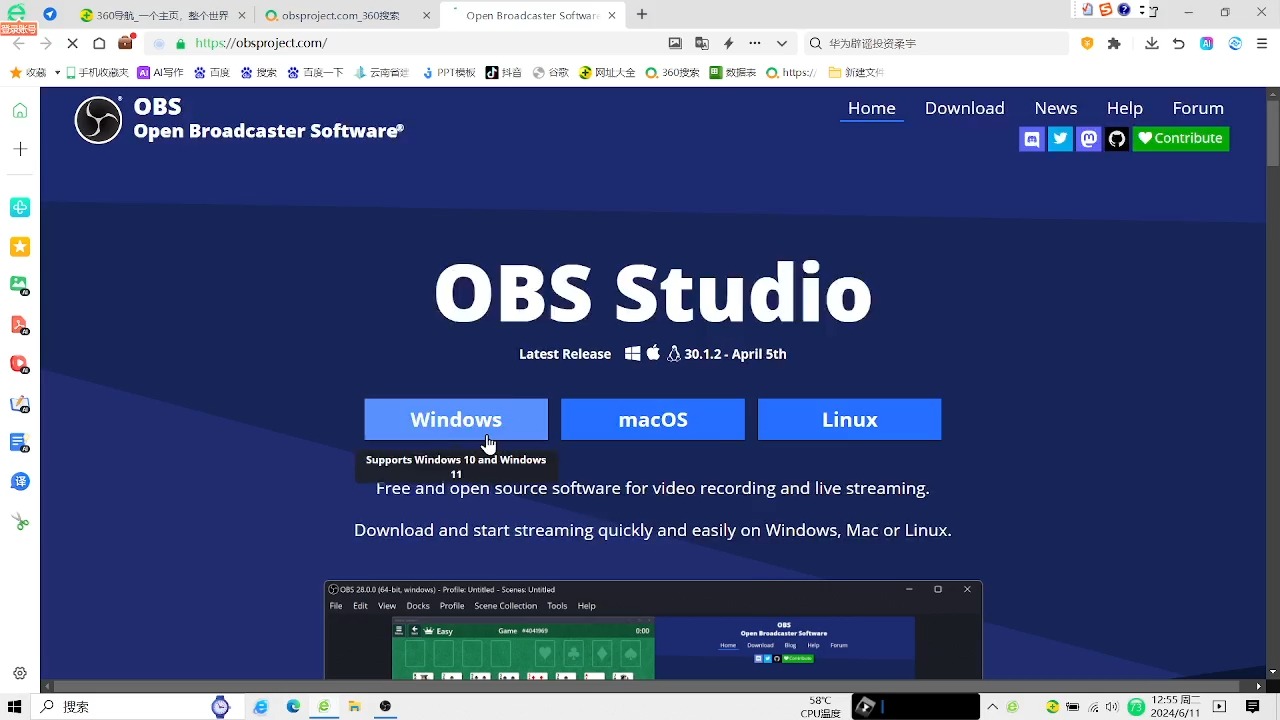This screenshot has width=1280, height=720.
Task: Open the downloads arrow icon
Action: pyautogui.click(x=1152, y=43)
